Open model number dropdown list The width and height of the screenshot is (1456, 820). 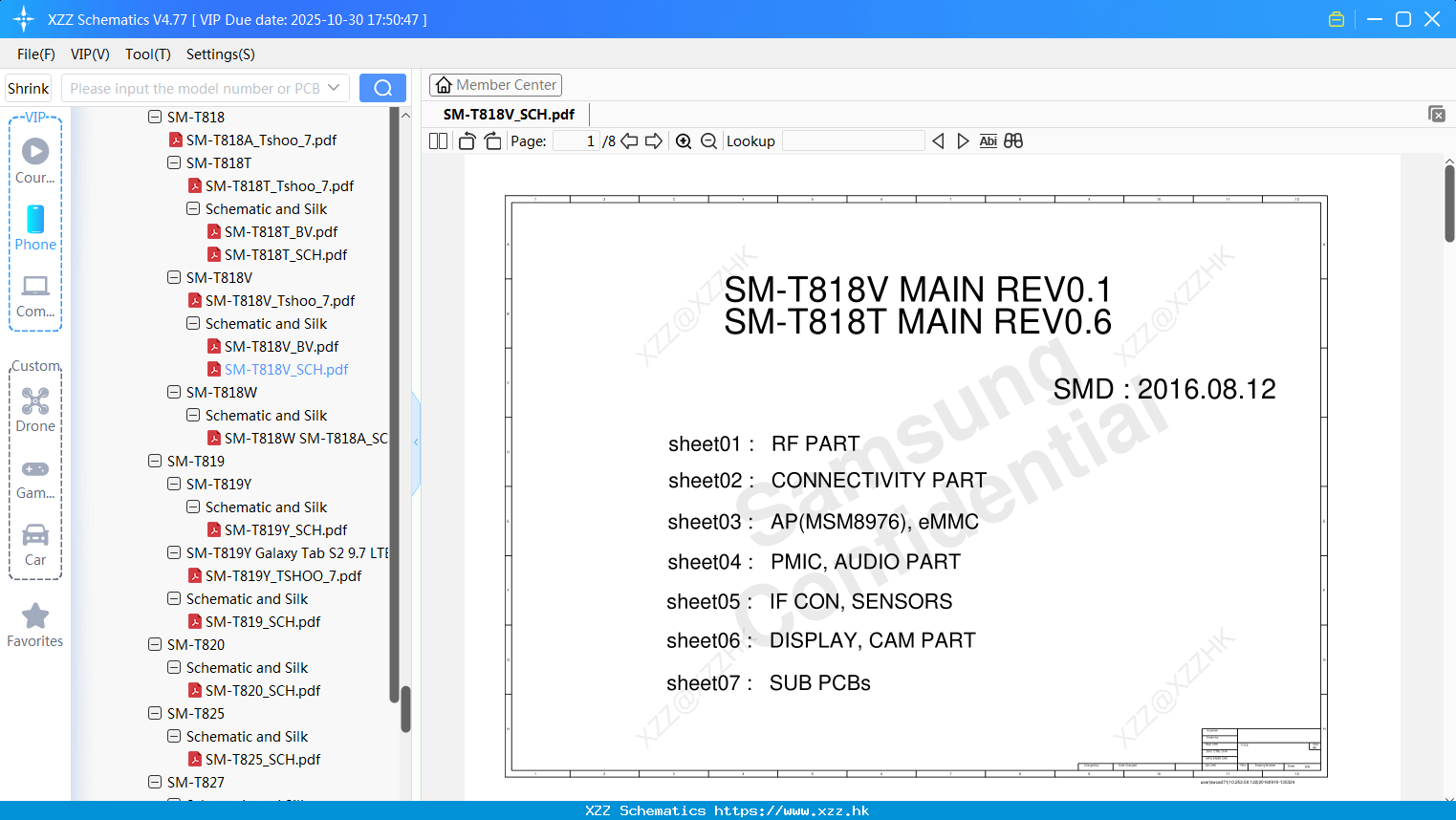[334, 88]
